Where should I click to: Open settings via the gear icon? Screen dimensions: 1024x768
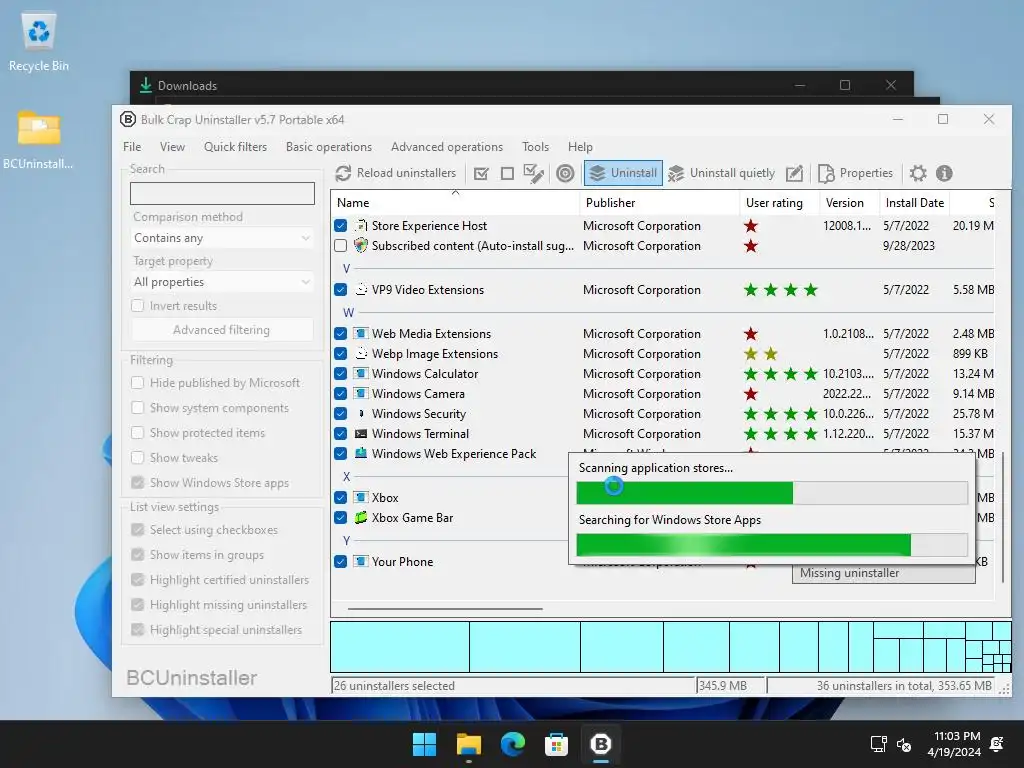coord(918,174)
